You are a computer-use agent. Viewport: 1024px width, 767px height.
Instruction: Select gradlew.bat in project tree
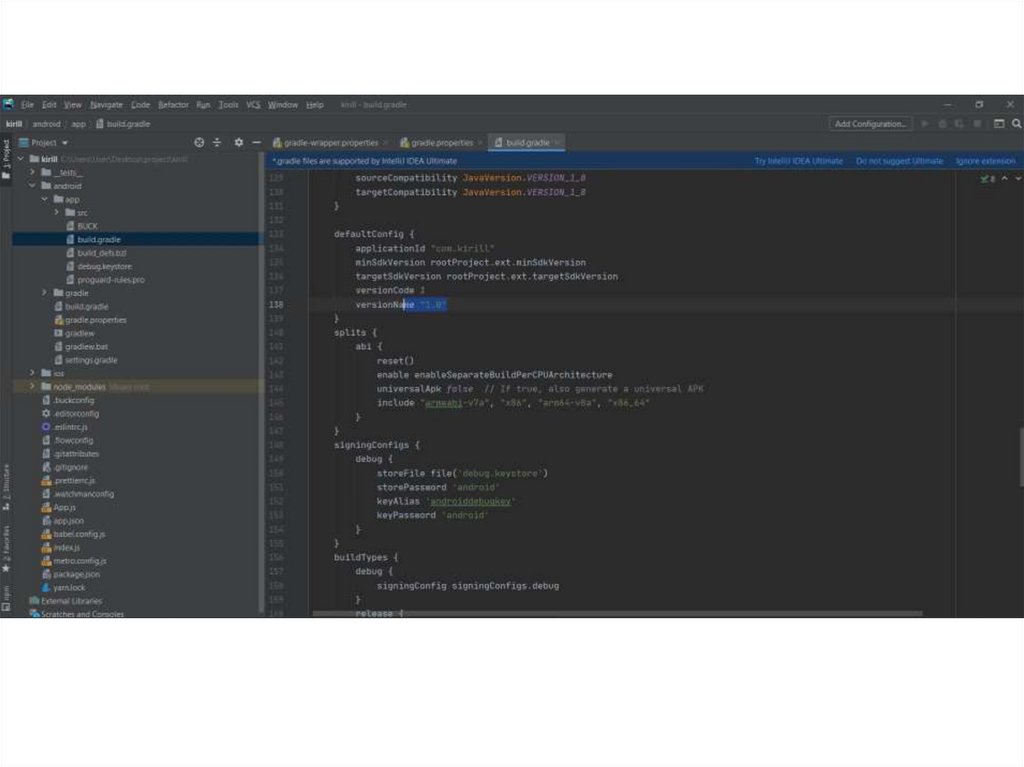(x=80, y=346)
